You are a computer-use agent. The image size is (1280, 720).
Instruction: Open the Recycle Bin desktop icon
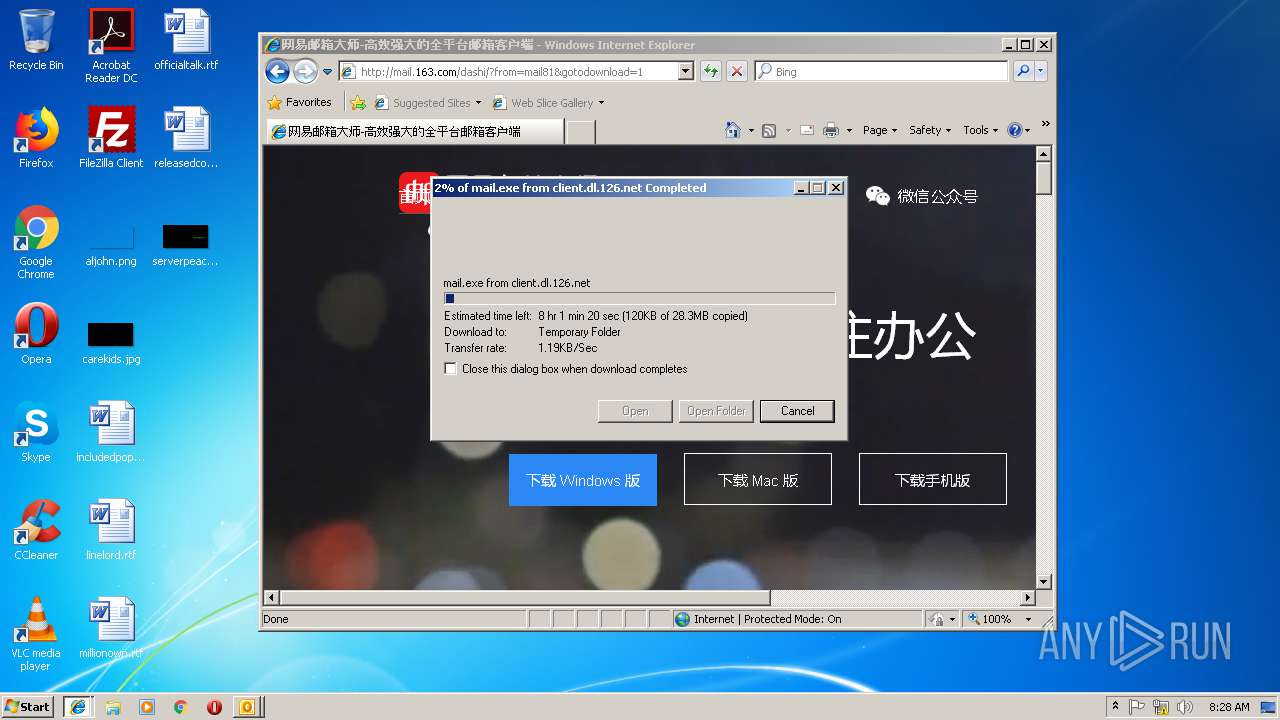point(36,40)
